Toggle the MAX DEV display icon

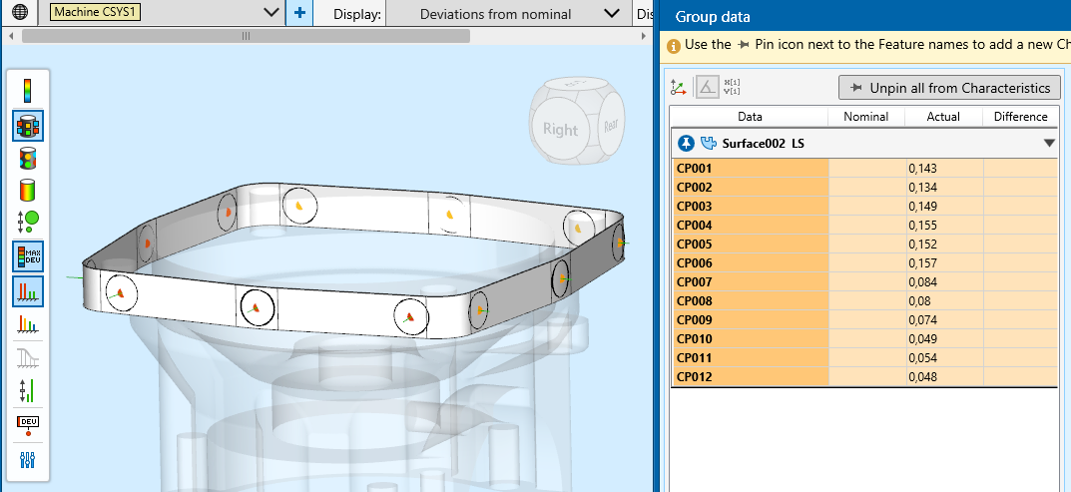click(27, 256)
